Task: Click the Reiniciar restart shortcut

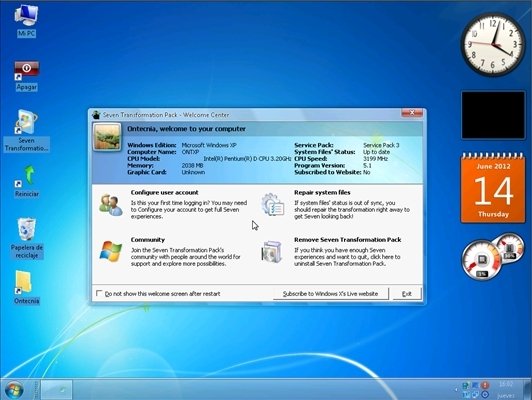Action: pos(26,180)
